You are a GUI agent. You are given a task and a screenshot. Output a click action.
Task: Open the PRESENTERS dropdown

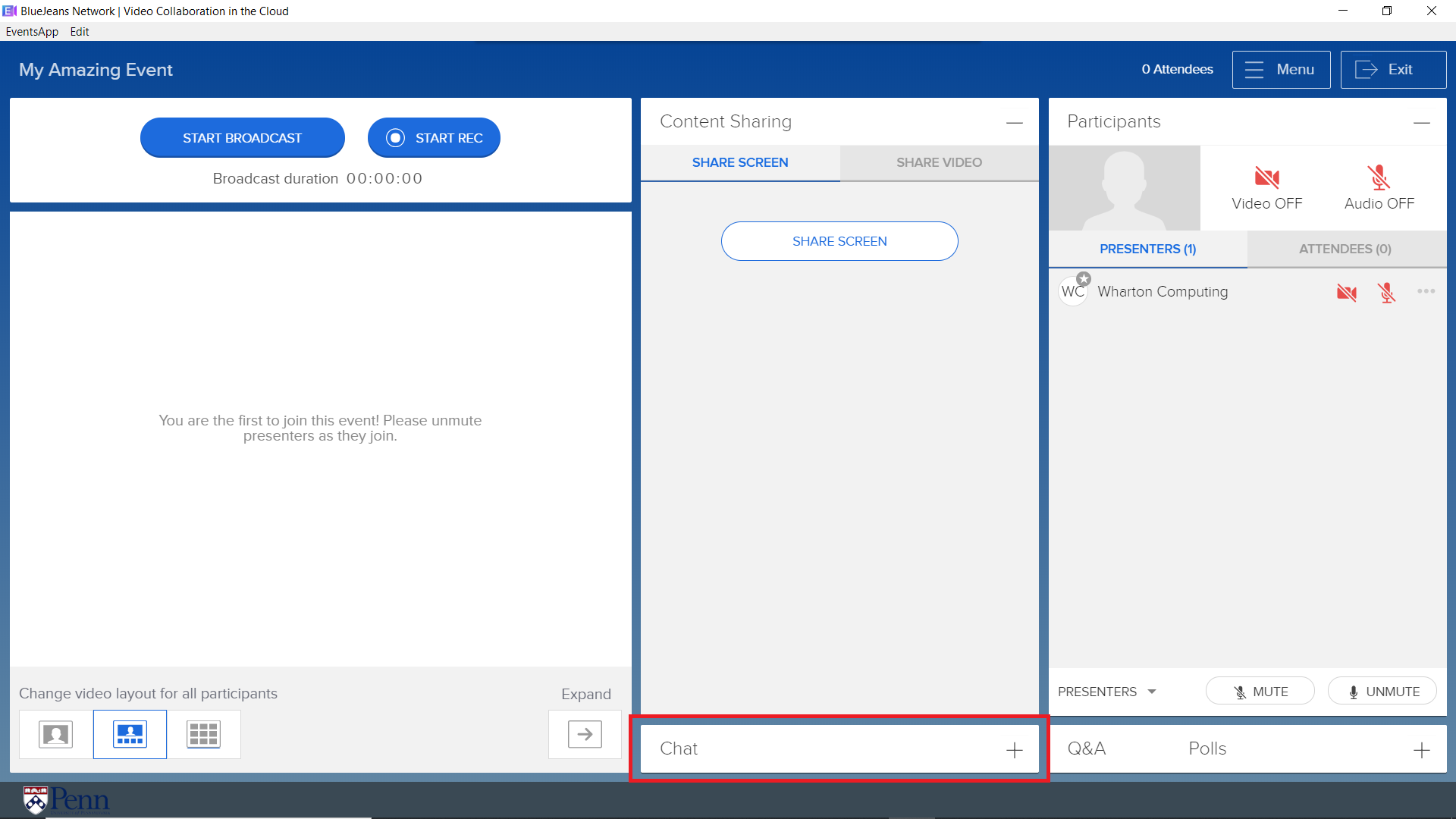1107,692
